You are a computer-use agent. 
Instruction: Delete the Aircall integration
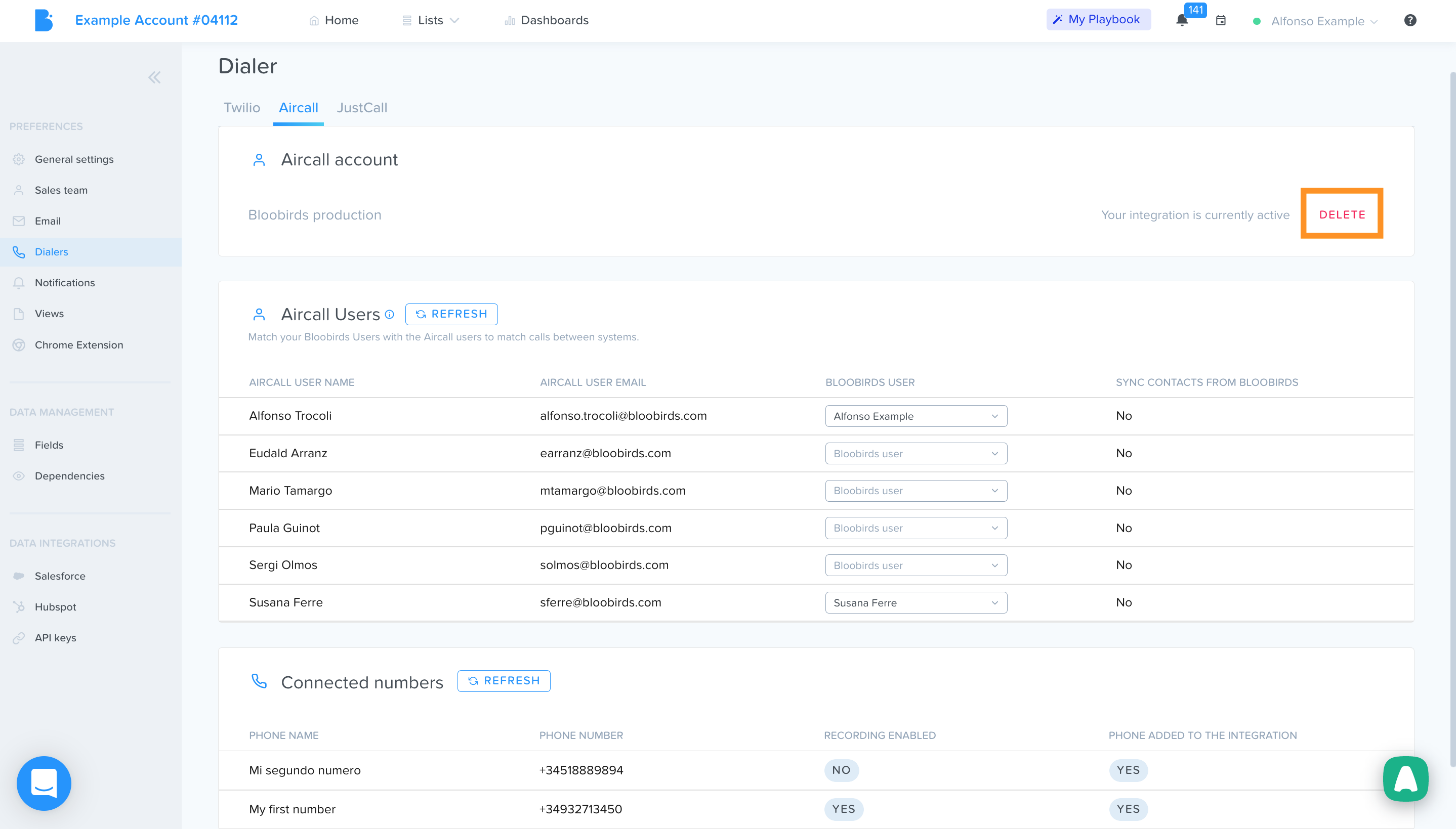tap(1342, 214)
